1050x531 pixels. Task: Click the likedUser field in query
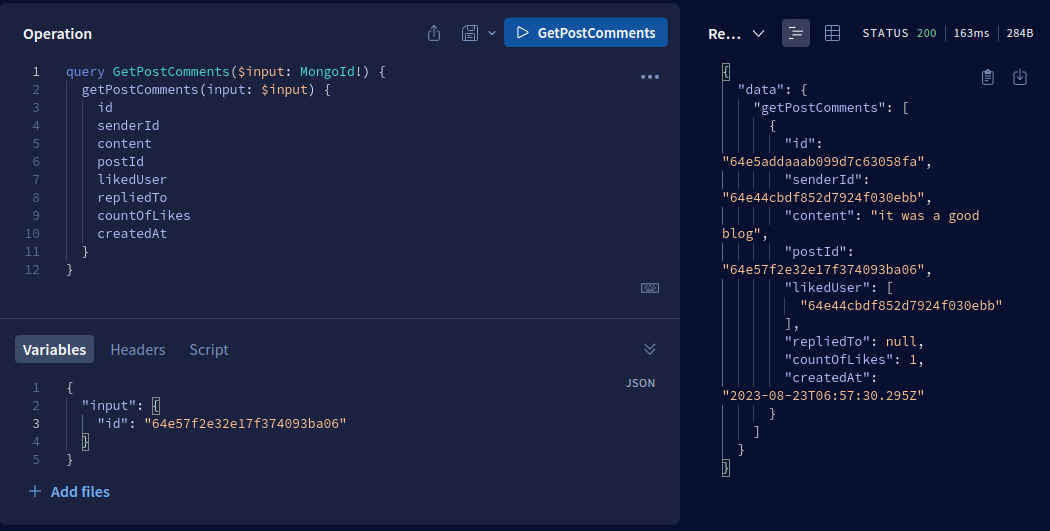132,179
